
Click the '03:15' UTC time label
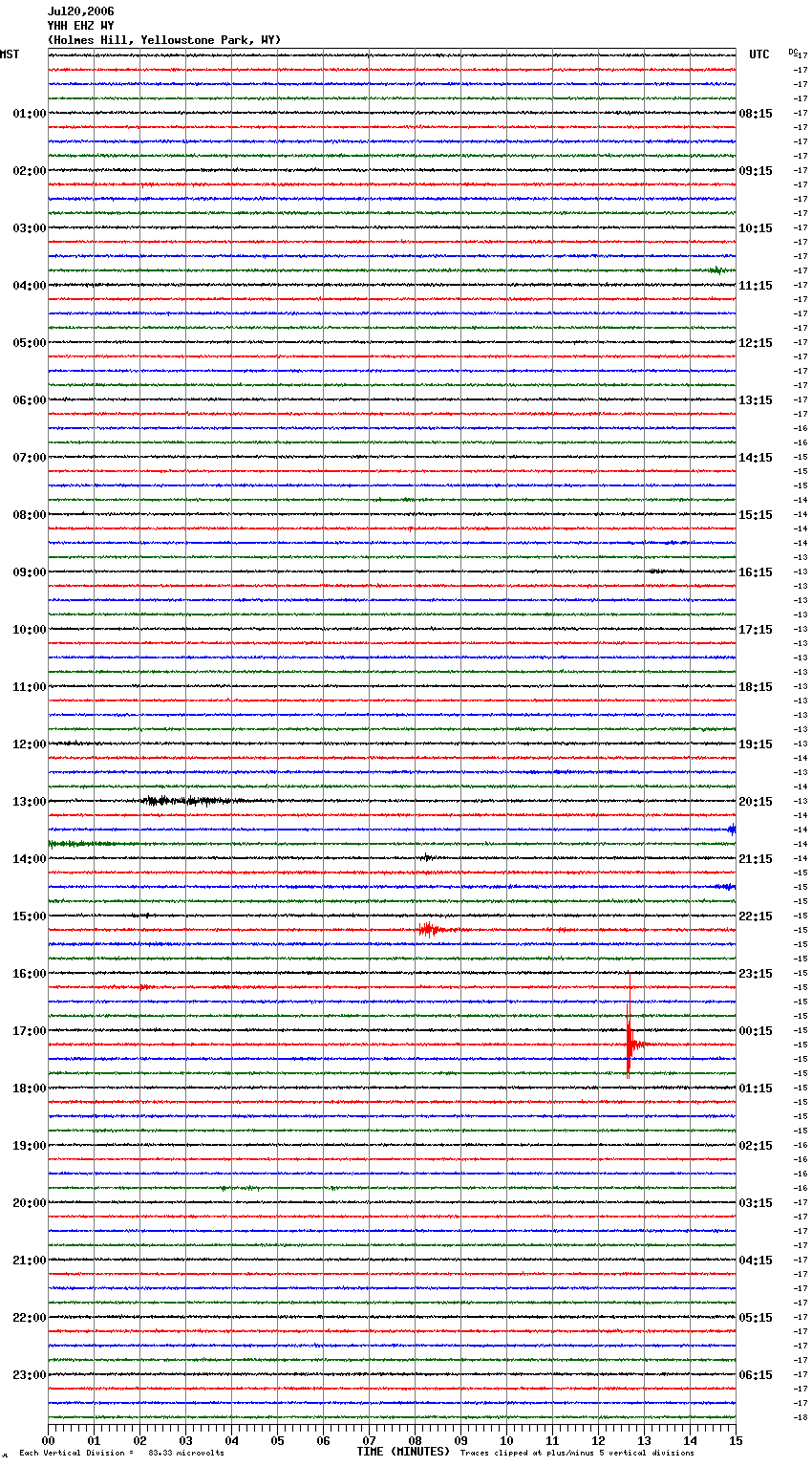[x=756, y=1203]
